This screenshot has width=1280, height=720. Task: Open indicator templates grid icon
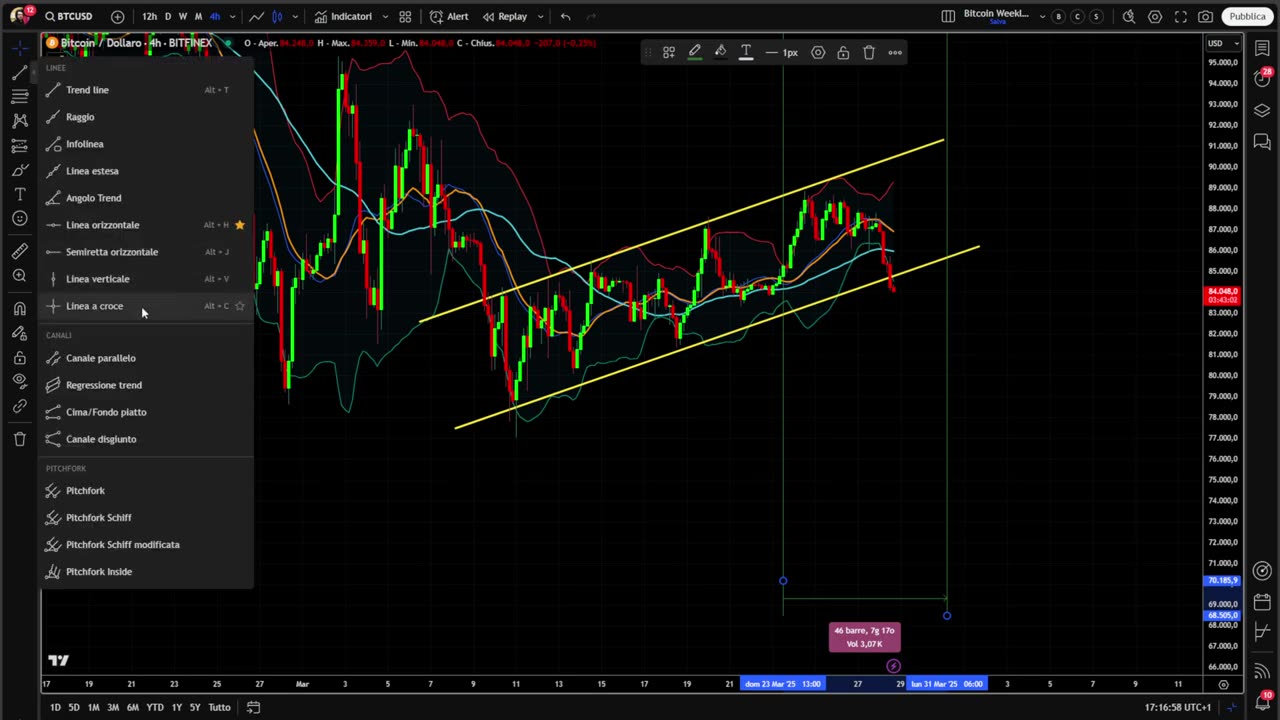pos(405,16)
